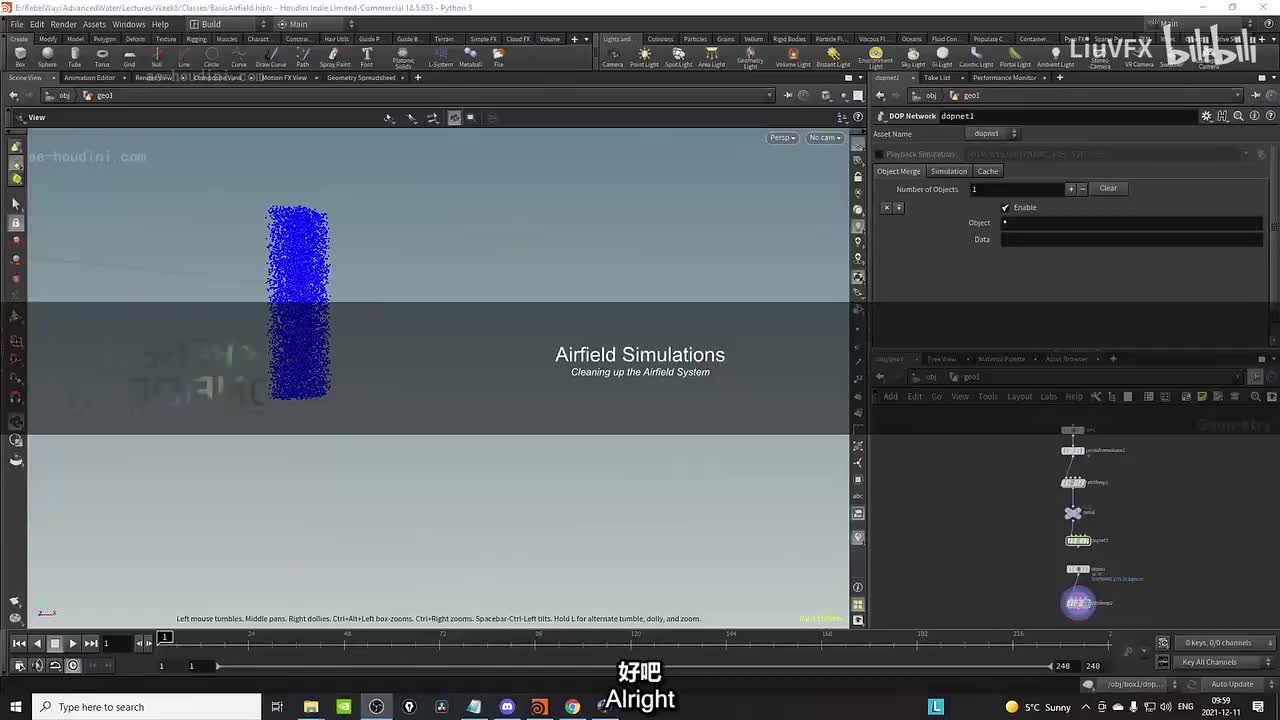Screen dimensions: 1280x720
Task: Create a Sky Light
Action: (x=913, y=57)
